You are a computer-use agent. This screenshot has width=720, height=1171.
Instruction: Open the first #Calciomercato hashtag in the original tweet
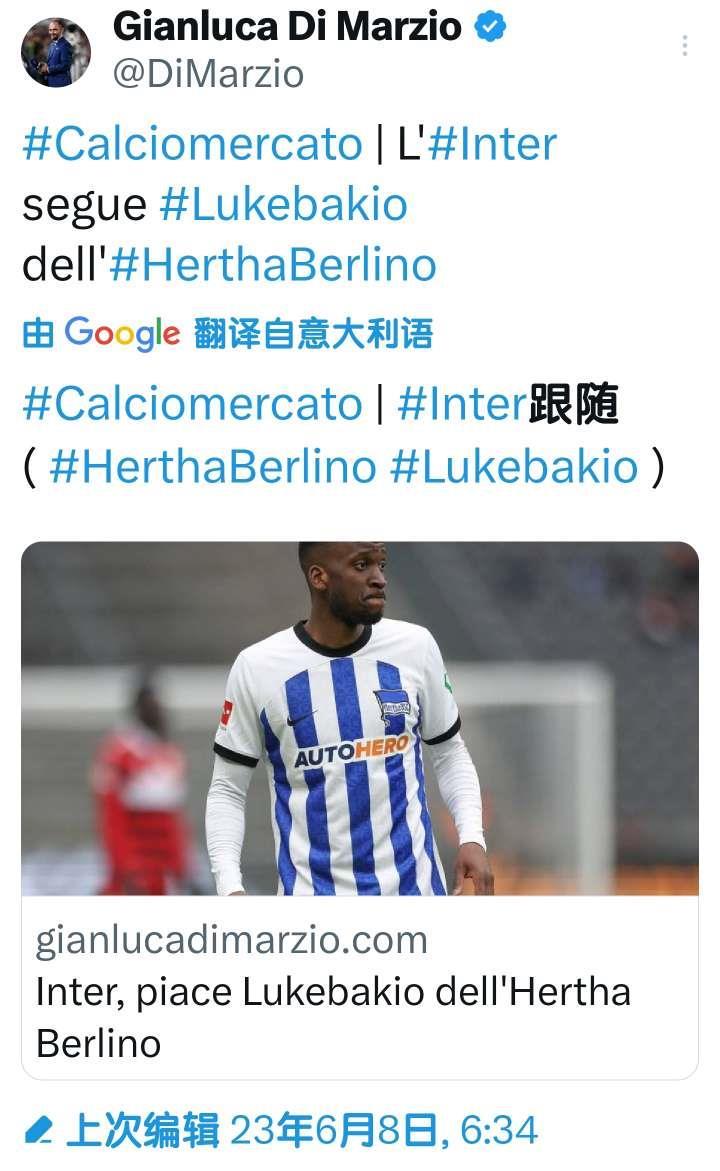coord(193,143)
